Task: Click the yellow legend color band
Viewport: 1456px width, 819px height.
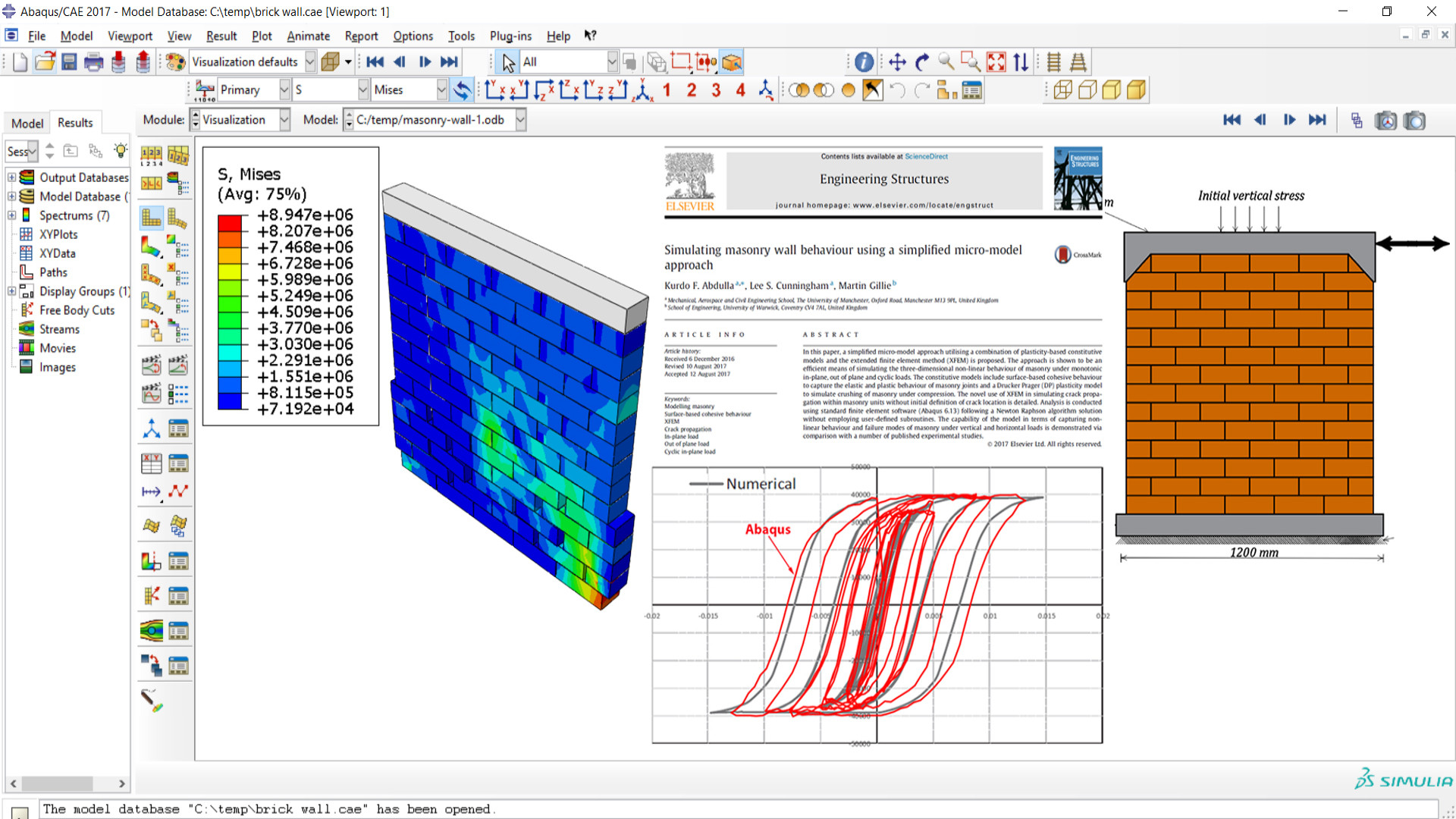Action: tap(230, 271)
